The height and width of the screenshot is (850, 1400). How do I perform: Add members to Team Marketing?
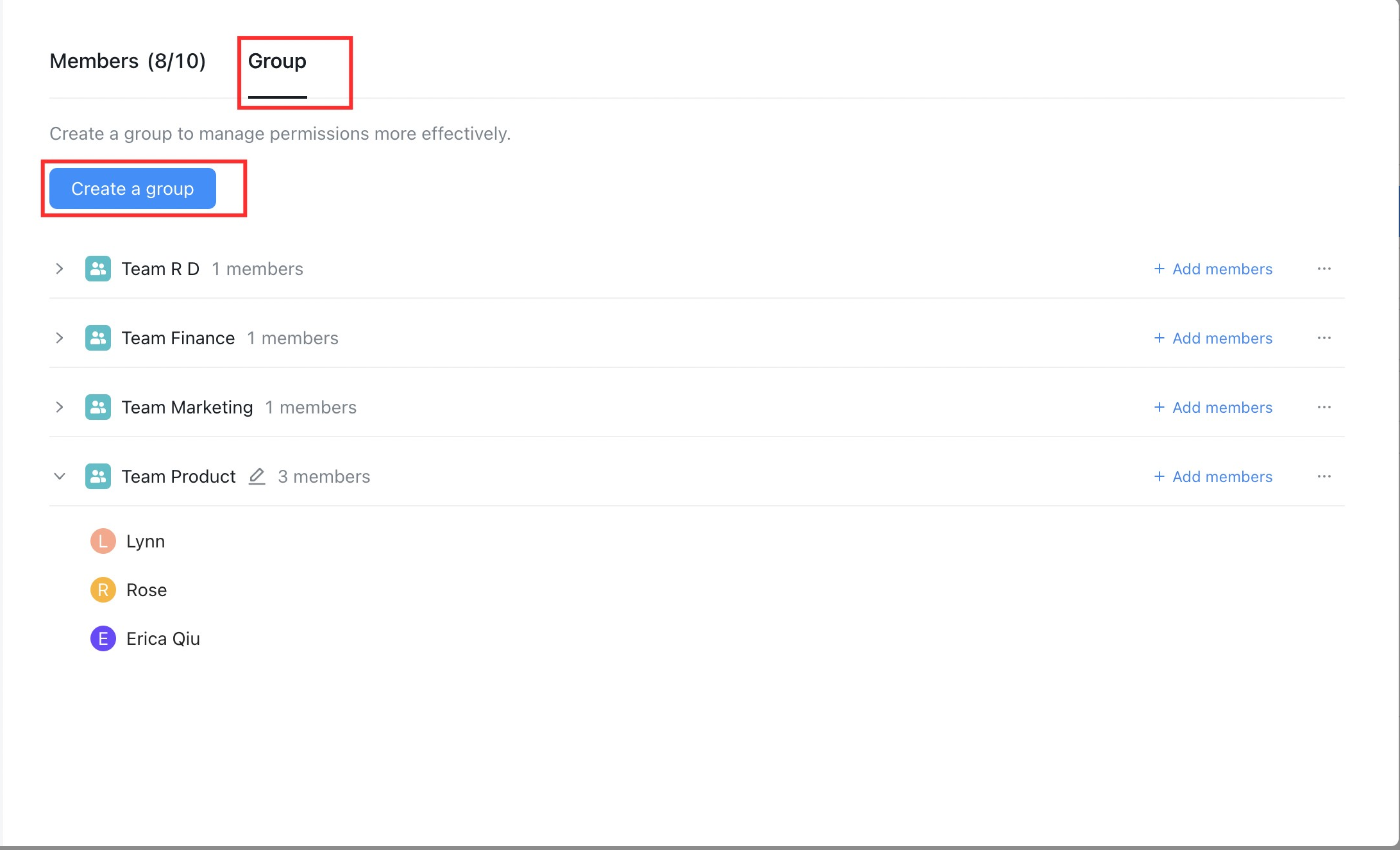tap(1213, 407)
